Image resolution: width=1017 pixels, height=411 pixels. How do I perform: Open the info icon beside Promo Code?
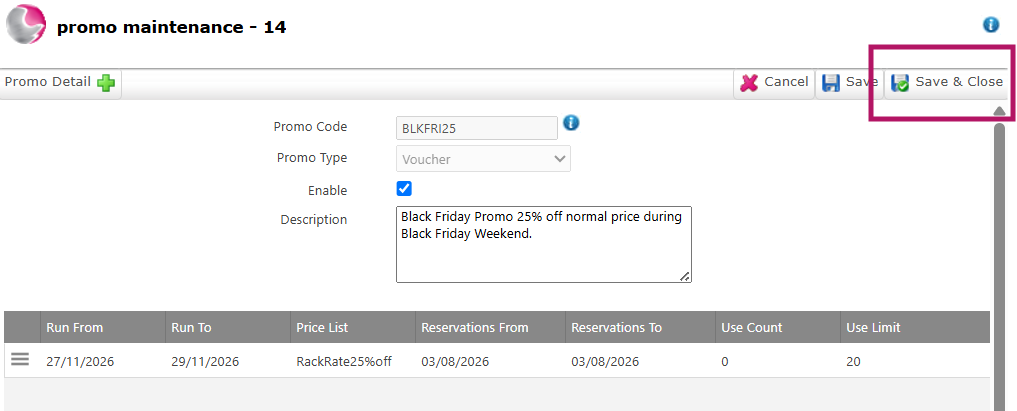click(571, 122)
